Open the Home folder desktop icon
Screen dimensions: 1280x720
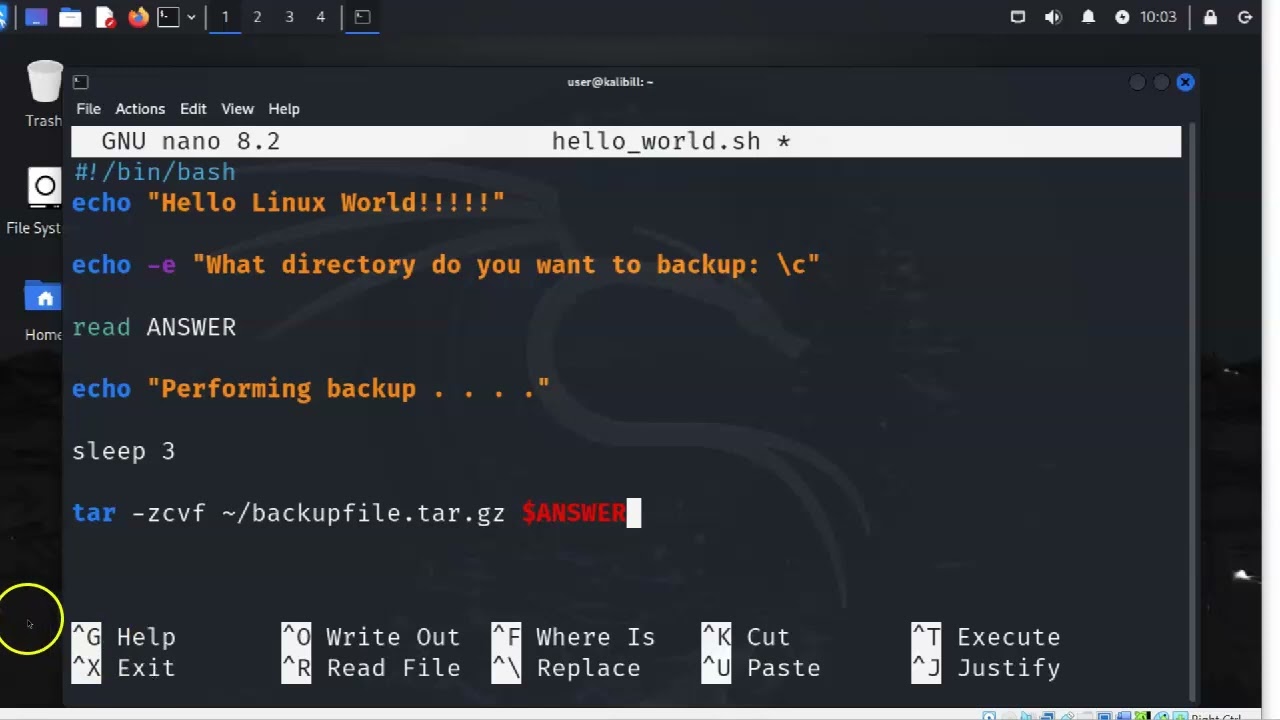[x=43, y=310]
